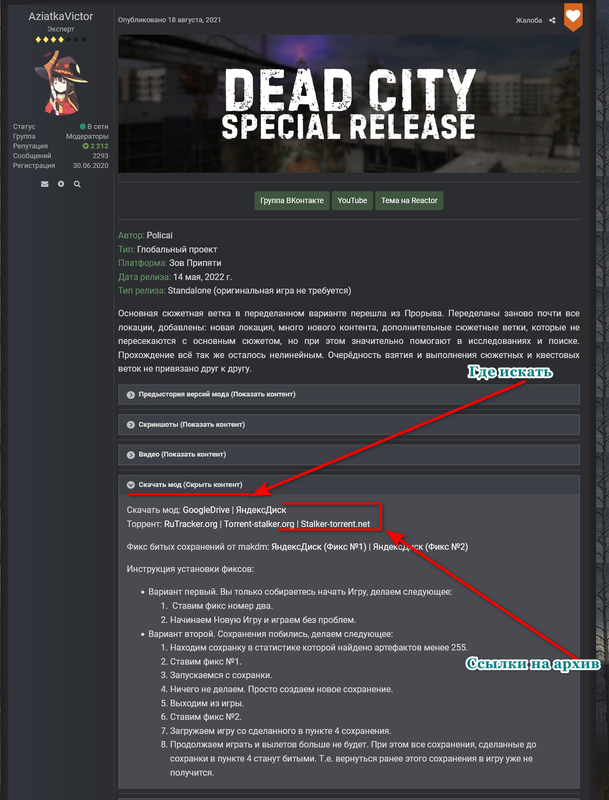Image resolution: width=609 pixels, height=800 pixels.
Task: Click the Жалоба report link
Action: tap(528, 20)
